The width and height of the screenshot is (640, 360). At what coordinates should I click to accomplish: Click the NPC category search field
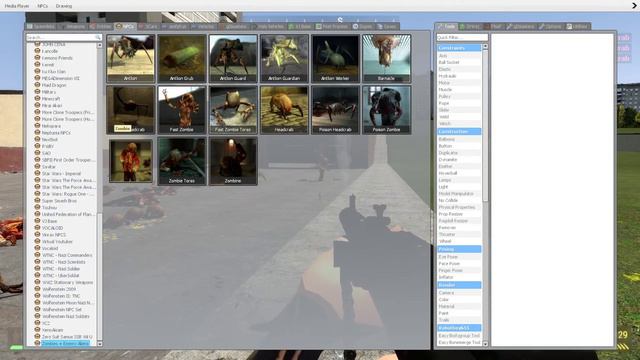click(x=63, y=38)
